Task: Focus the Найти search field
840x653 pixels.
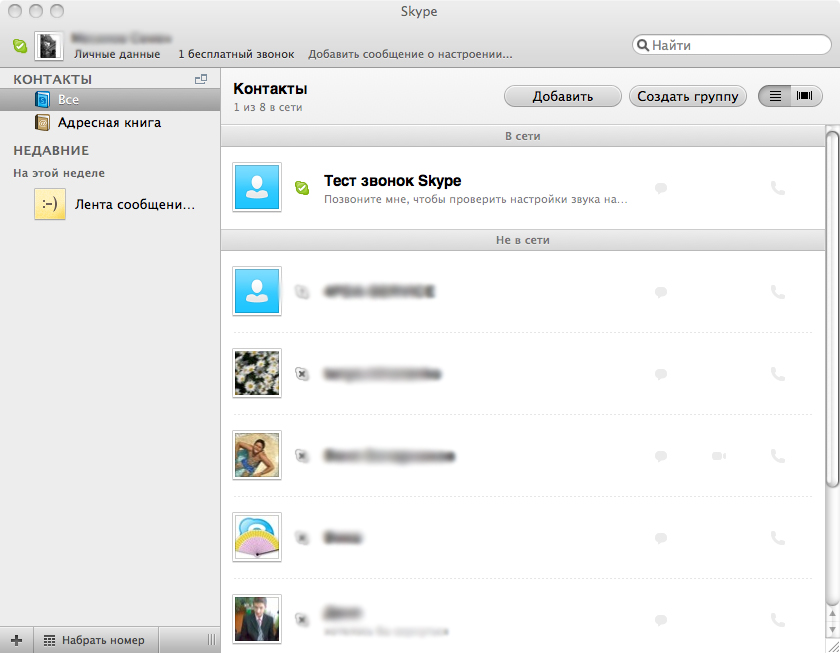Action: coord(732,45)
